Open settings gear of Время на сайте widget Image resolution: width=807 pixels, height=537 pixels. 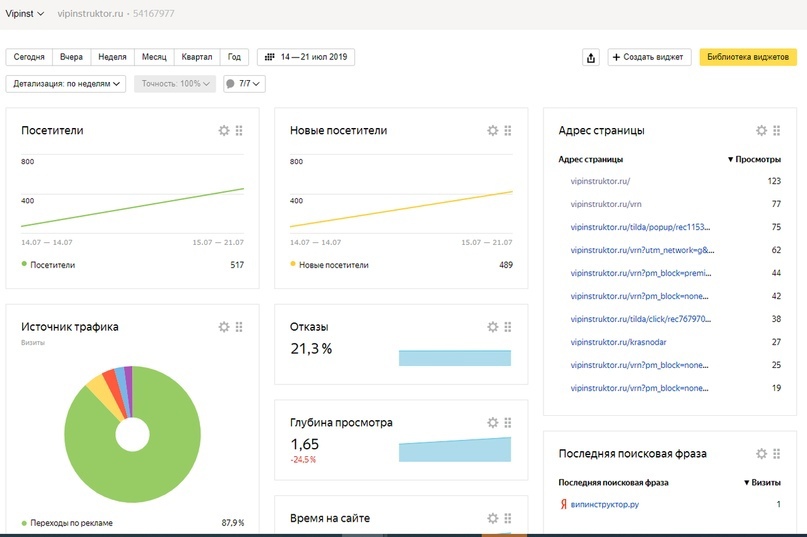click(x=493, y=518)
